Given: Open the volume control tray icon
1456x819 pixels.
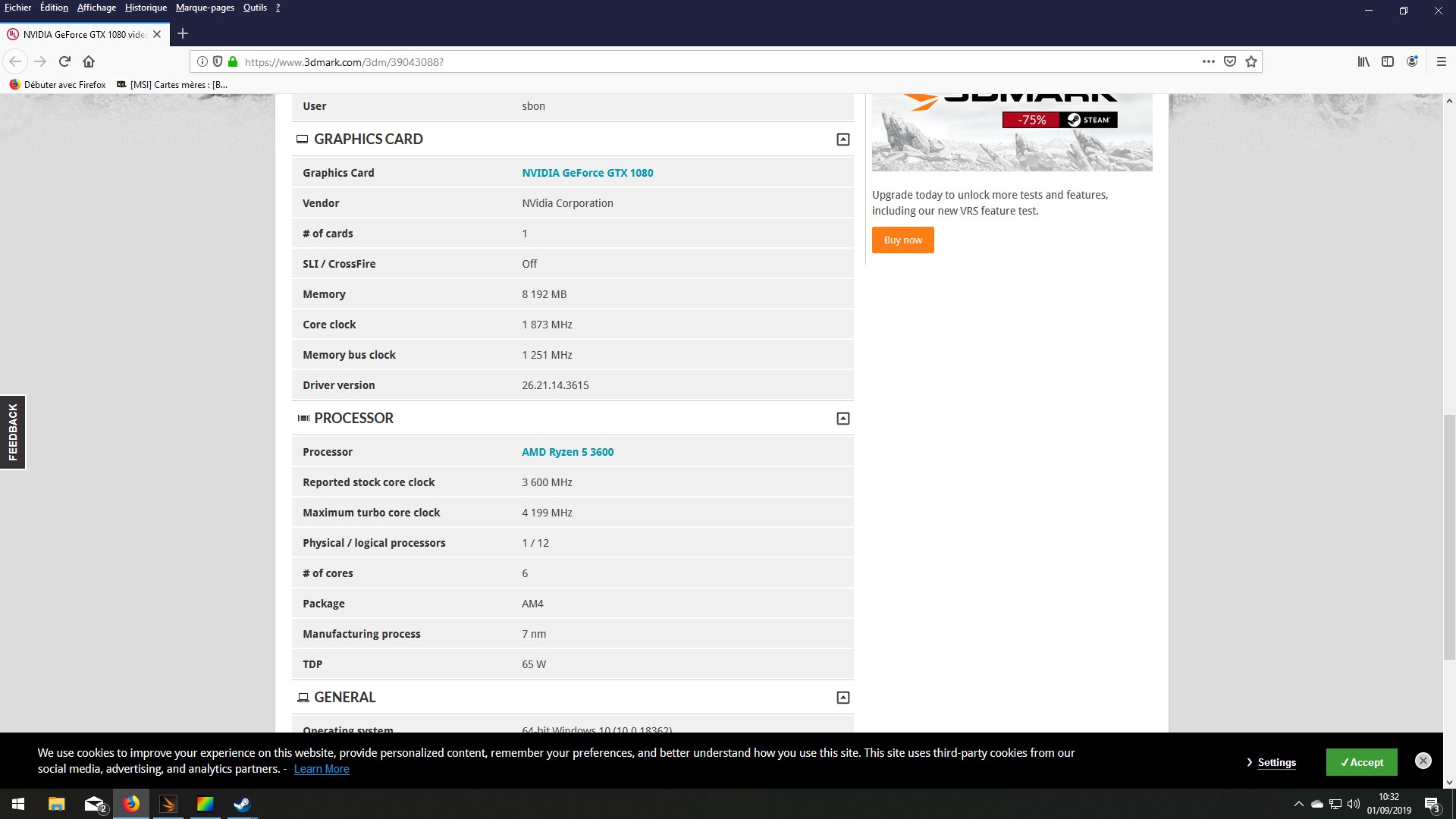Looking at the screenshot, I should 1354,804.
